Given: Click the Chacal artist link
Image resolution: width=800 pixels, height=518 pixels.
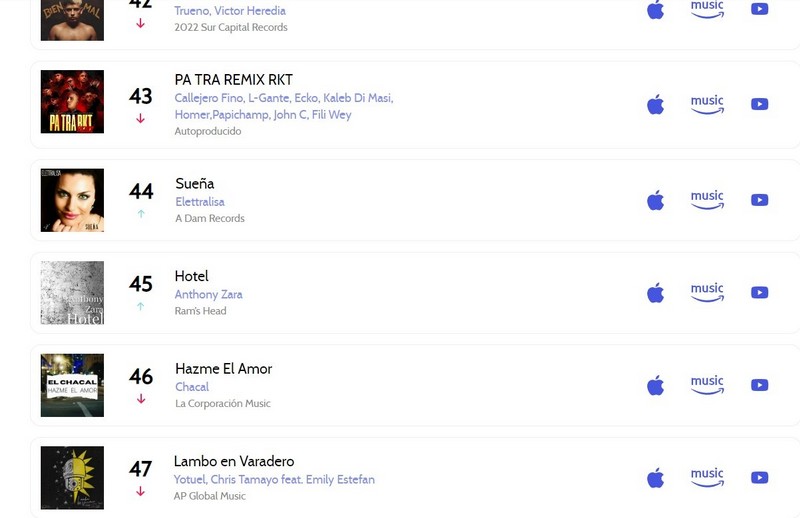Looking at the screenshot, I should click(x=192, y=387).
